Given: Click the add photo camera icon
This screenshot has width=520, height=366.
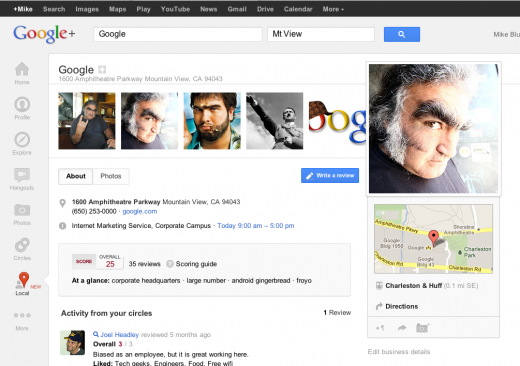Looking at the screenshot, I should coord(423,328).
